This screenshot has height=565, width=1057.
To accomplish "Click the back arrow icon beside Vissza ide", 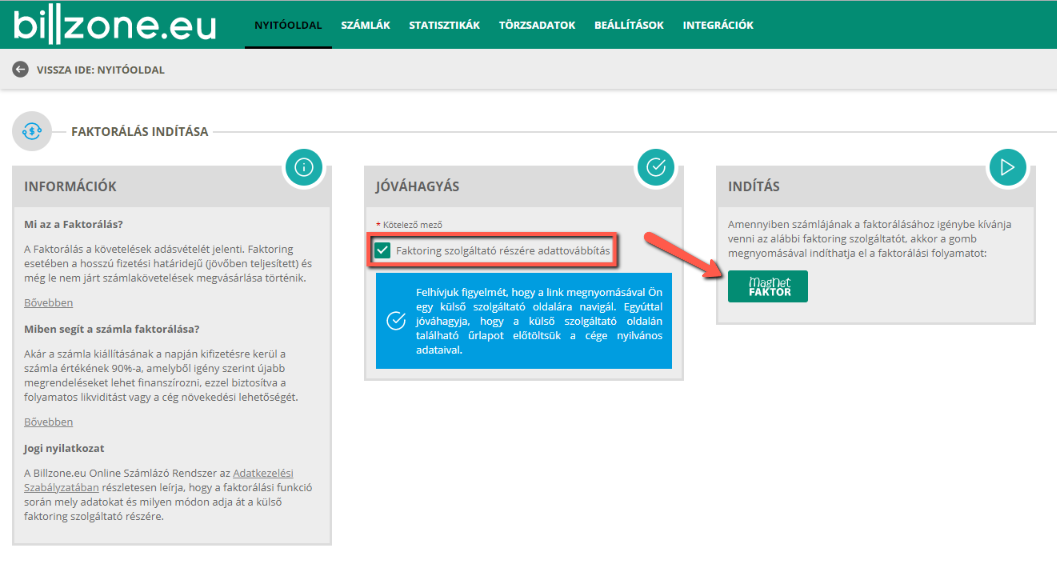I will click(20, 69).
